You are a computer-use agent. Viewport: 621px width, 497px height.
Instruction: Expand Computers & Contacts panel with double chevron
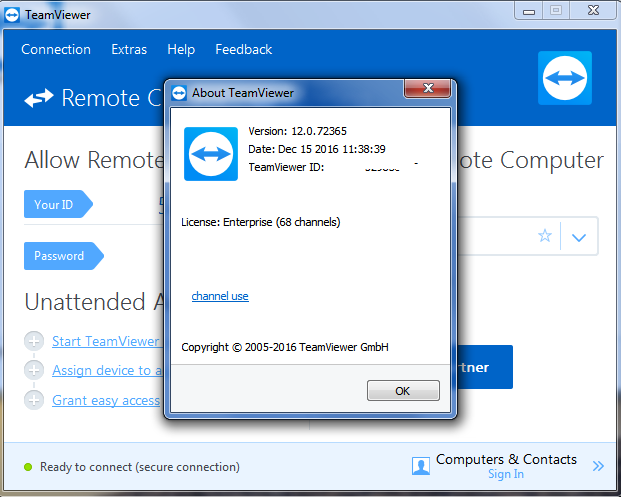pos(598,466)
